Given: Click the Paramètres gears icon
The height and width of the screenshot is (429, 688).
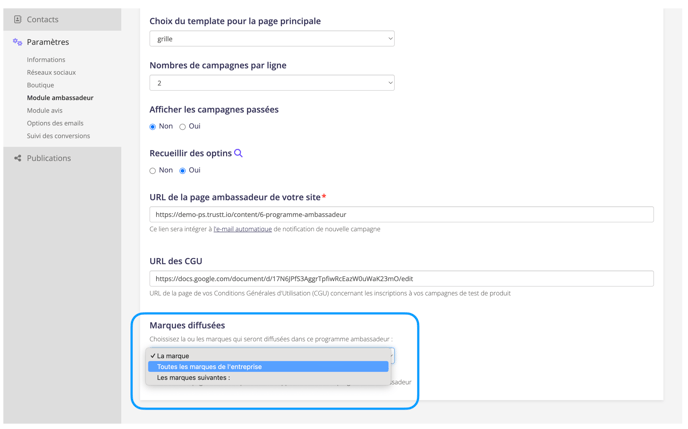Looking at the screenshot, I should (x=18, y=42).
